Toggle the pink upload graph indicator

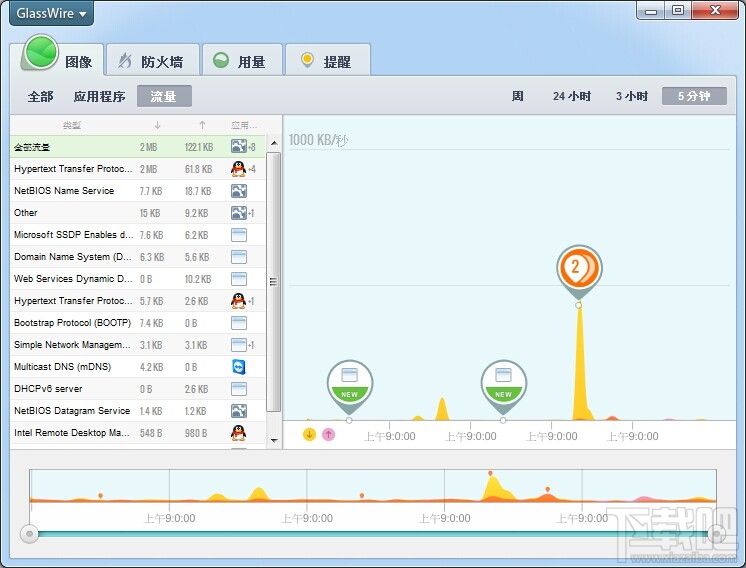[328, 434]
